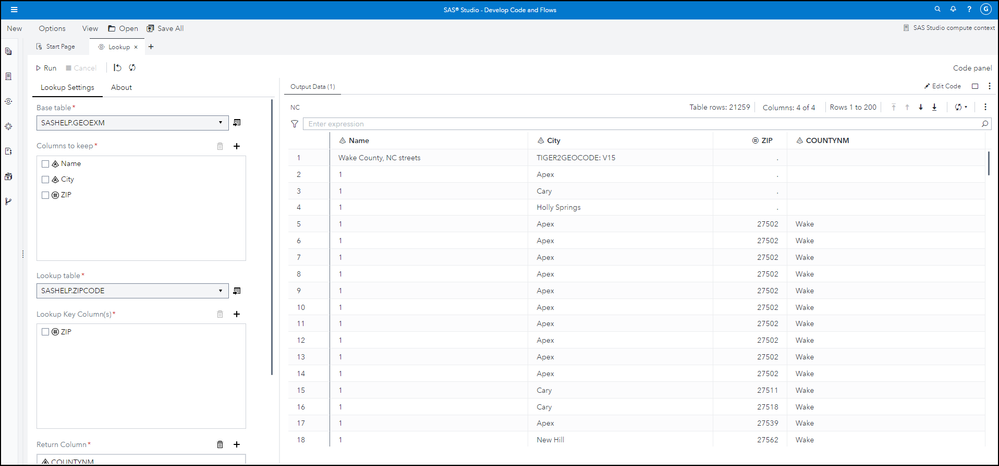Screen dimensions: 999x466
Task: Check the Name column checkbox
Action: pyautogui.click(x=45, y=164)
